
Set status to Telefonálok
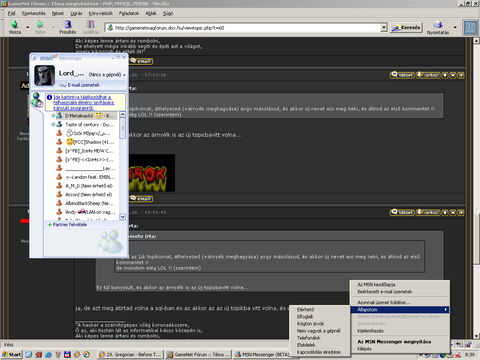pos(320,338)
